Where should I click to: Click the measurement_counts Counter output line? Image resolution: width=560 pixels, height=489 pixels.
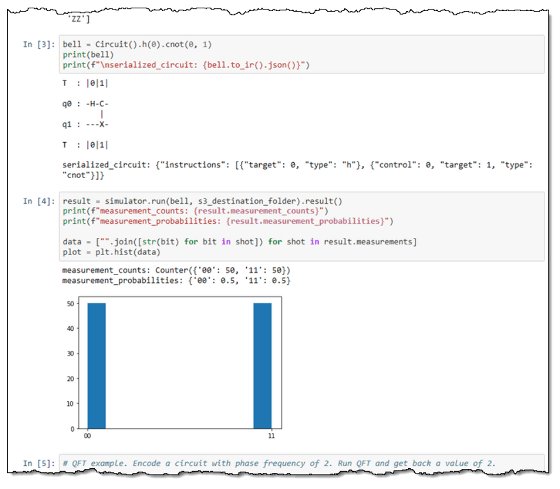(x=176, y=270)
